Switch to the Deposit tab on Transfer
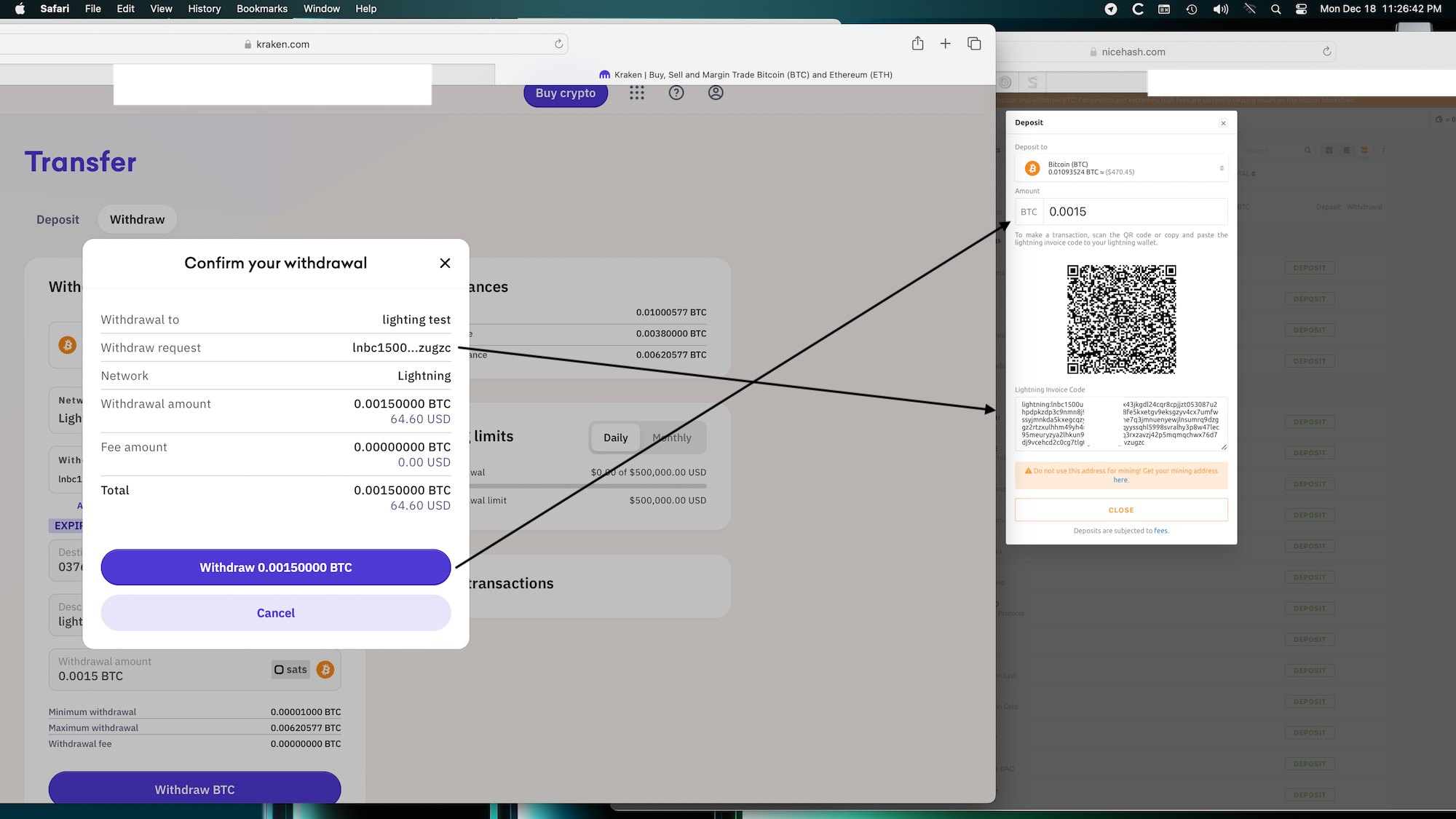Image resolution: width=1456 pixels, height=819 pixels. click(x=58, y=219)
